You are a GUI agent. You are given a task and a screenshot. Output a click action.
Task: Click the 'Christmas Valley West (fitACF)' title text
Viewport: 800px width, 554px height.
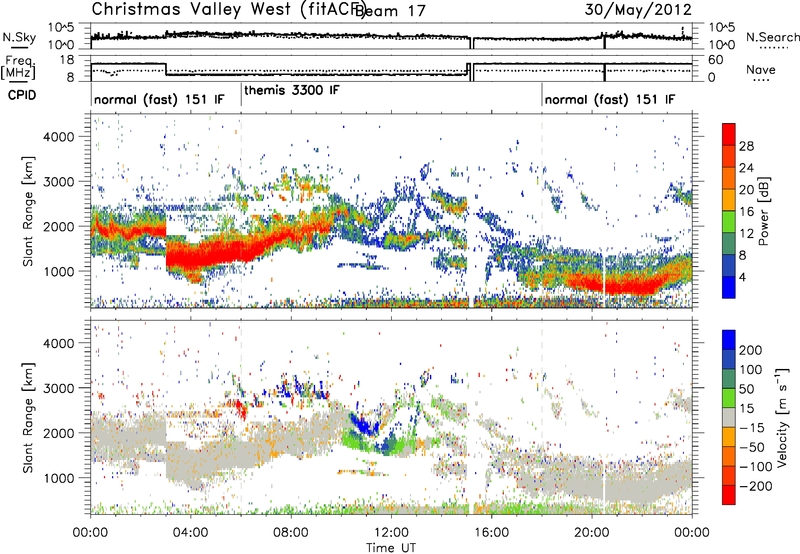coord(229,9)
